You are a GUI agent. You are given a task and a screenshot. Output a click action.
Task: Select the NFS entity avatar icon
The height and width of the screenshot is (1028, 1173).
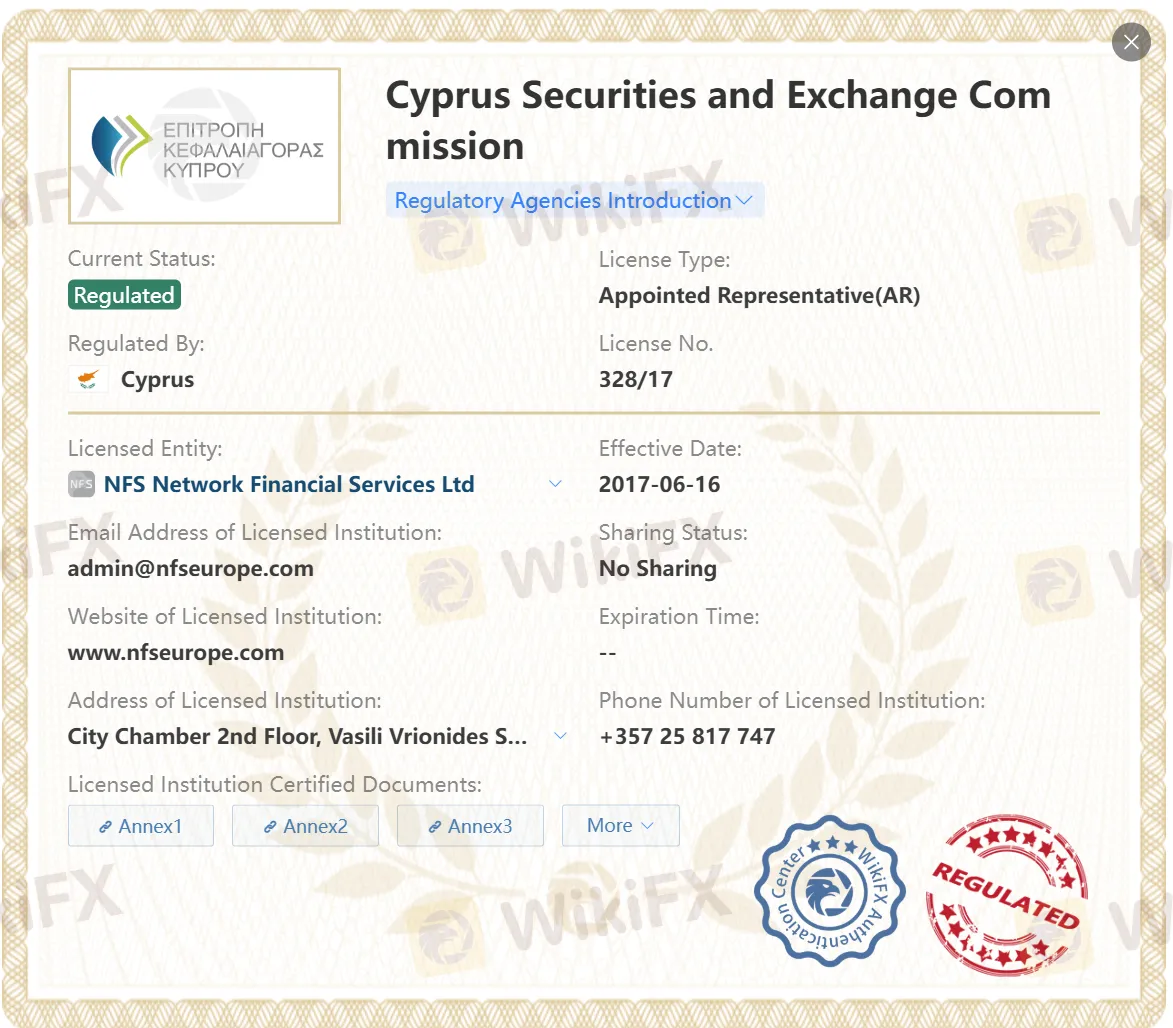click(x=81, y=484)
